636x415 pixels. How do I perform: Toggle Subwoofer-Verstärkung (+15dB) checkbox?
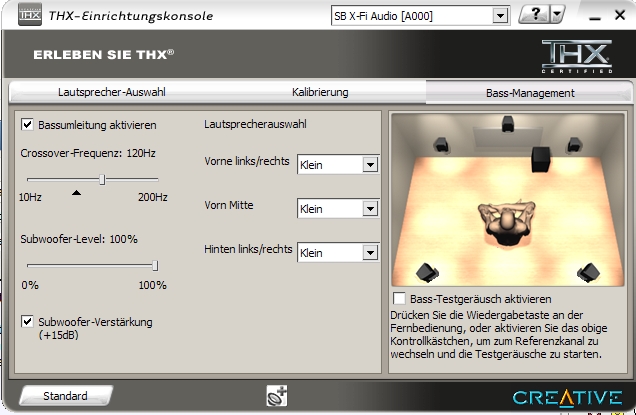click(x=27, y=322)
